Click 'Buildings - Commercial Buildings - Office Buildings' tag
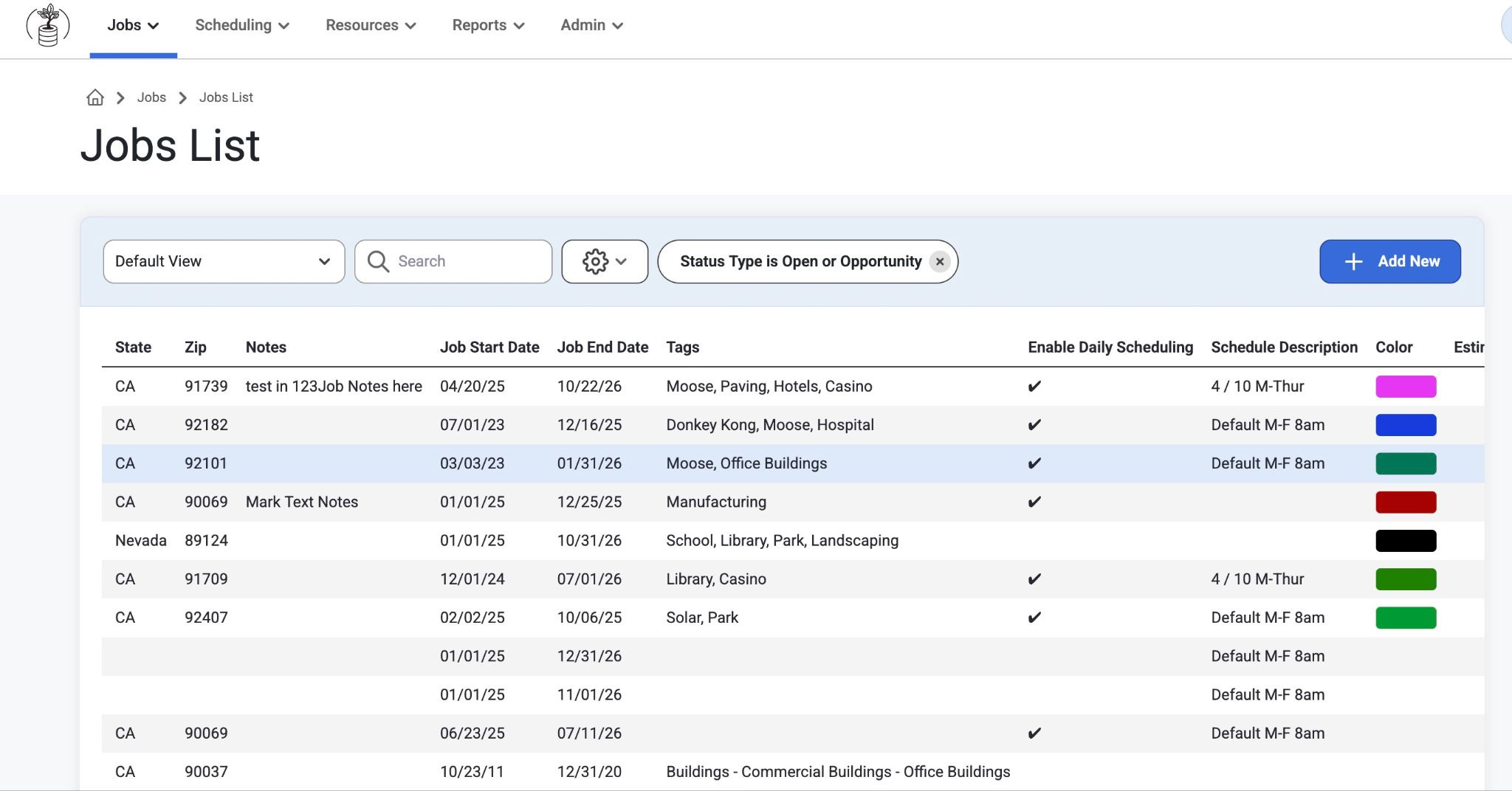 point(838,772)
